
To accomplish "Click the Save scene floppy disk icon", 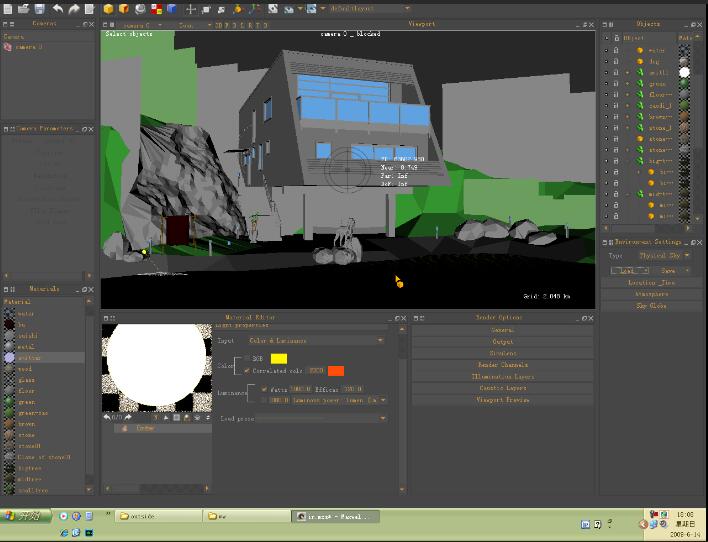I will tap(39, 9).
